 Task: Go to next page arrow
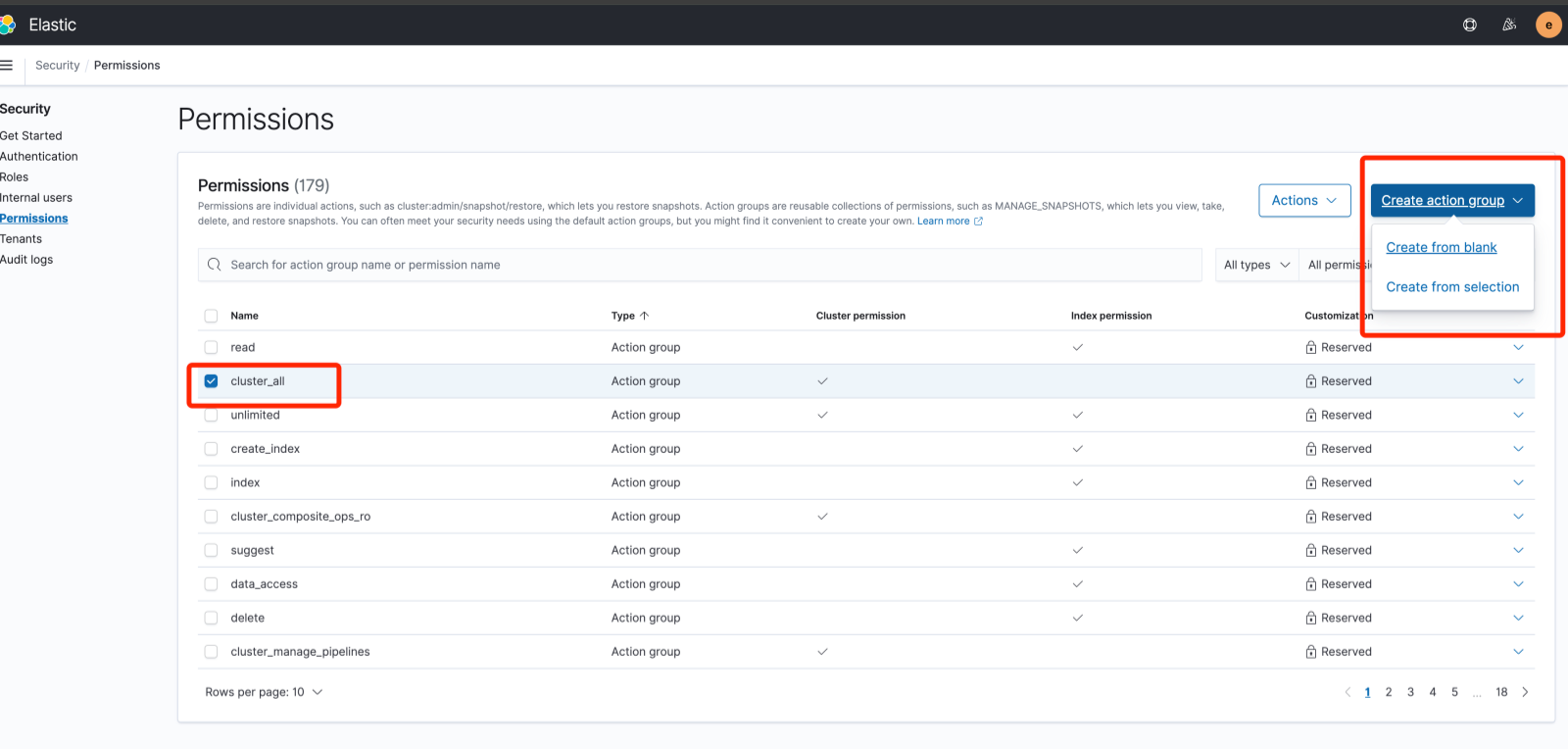(x=1525, y=692)
